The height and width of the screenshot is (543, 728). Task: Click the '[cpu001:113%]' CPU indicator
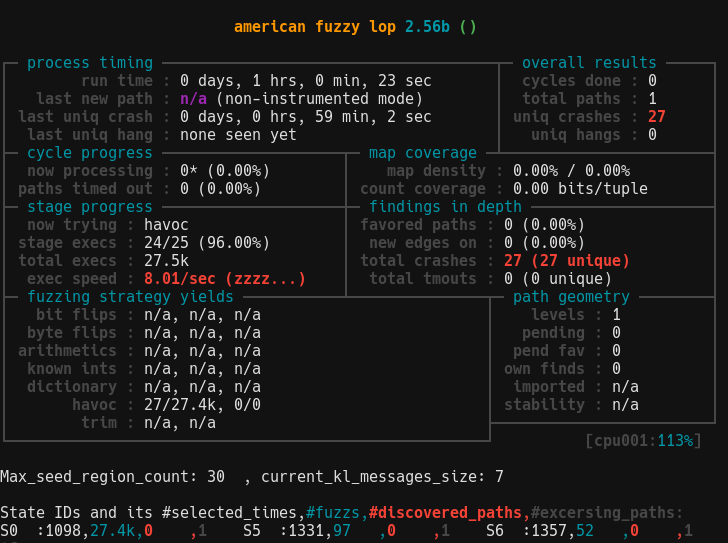point(644,440)
